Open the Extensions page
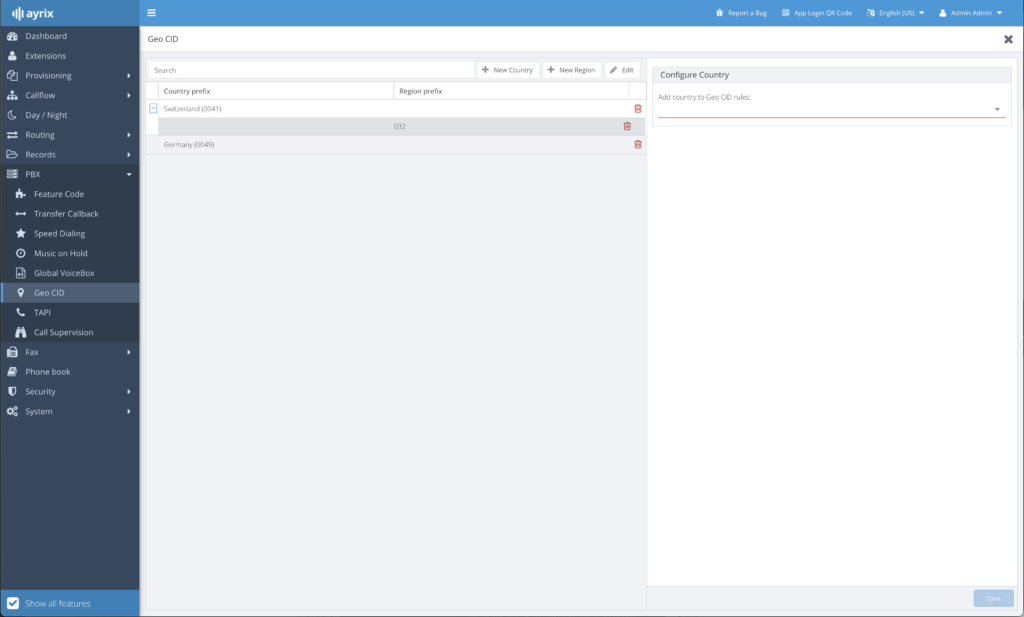 click(45, 55)
